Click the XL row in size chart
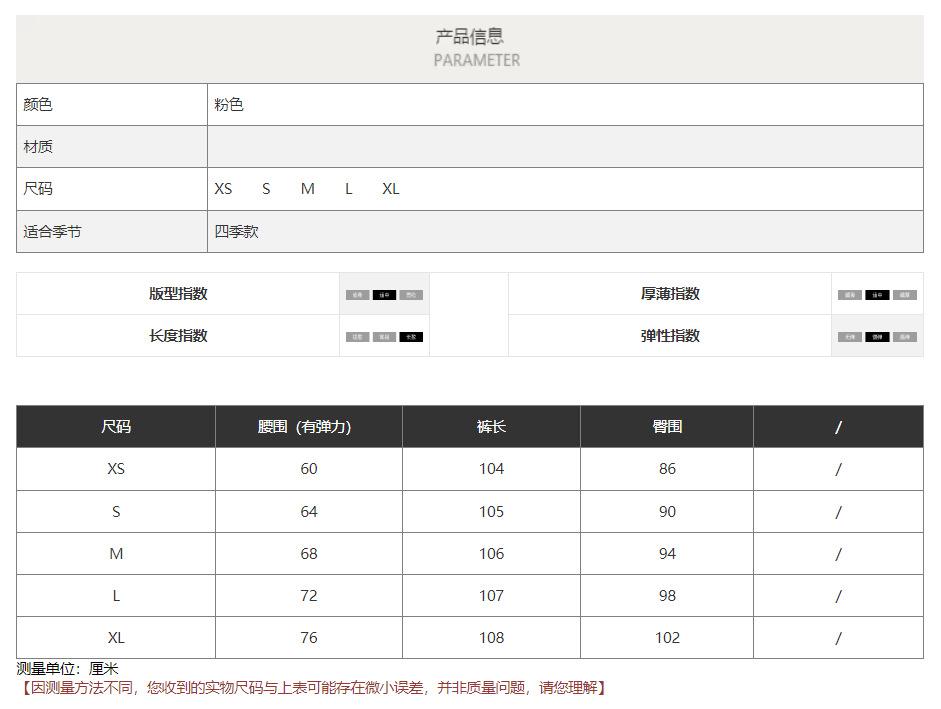 [x=116, y=638]
